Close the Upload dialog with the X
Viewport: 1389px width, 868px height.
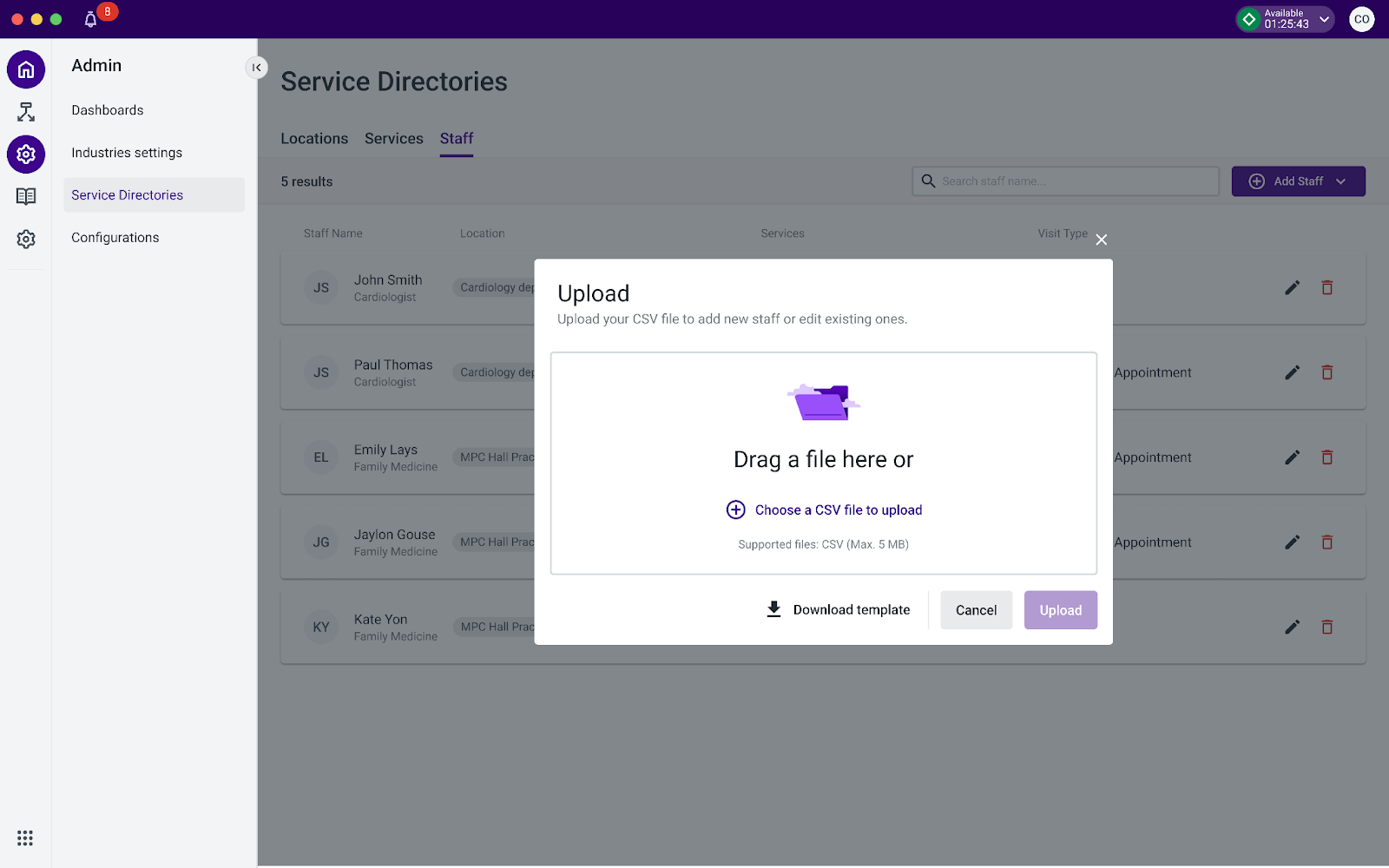pos(1101,240)
